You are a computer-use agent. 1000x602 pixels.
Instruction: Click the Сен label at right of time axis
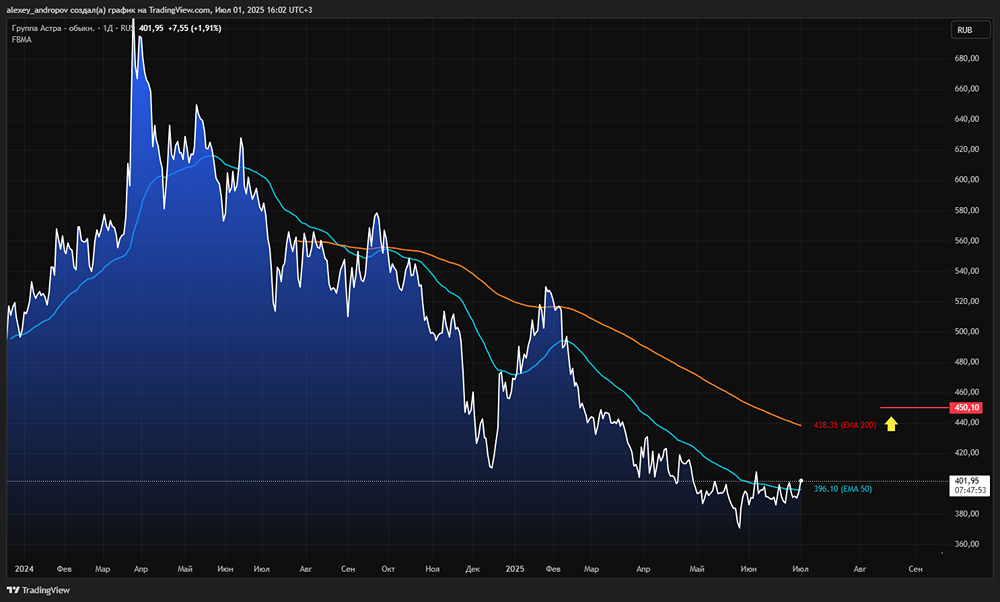tap(914, 568)
